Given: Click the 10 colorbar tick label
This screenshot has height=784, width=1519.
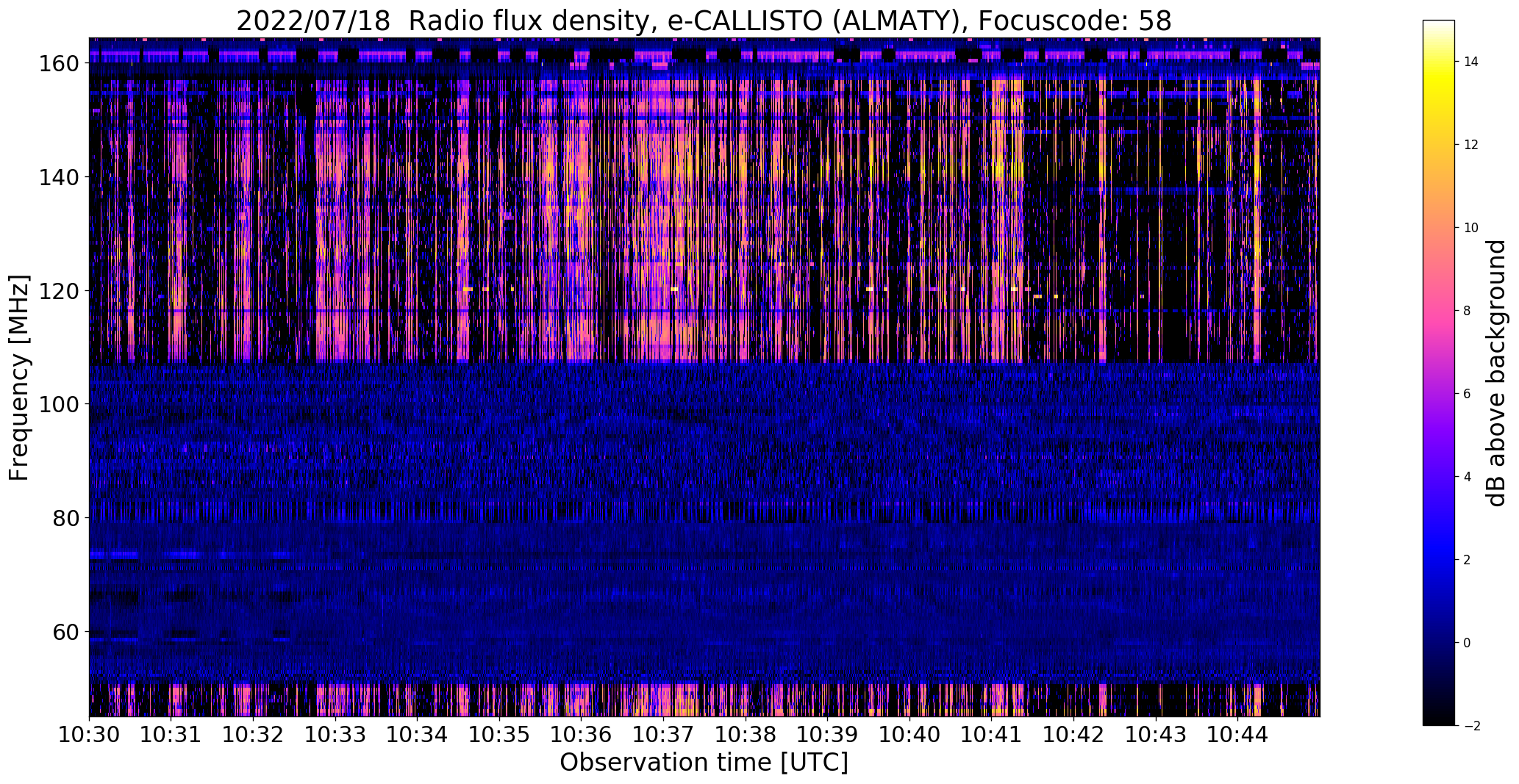Looking at the screenshot, I should (1471, 228).
